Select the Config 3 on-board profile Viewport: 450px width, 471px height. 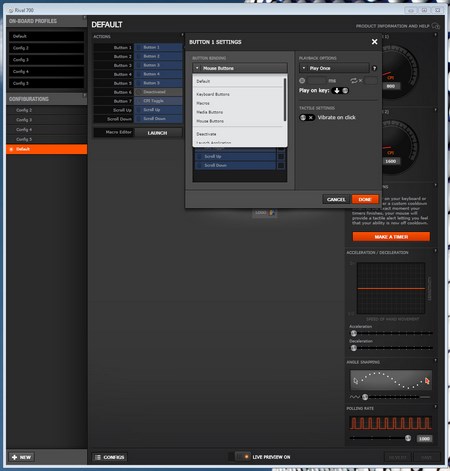click(x=46, y=60)
